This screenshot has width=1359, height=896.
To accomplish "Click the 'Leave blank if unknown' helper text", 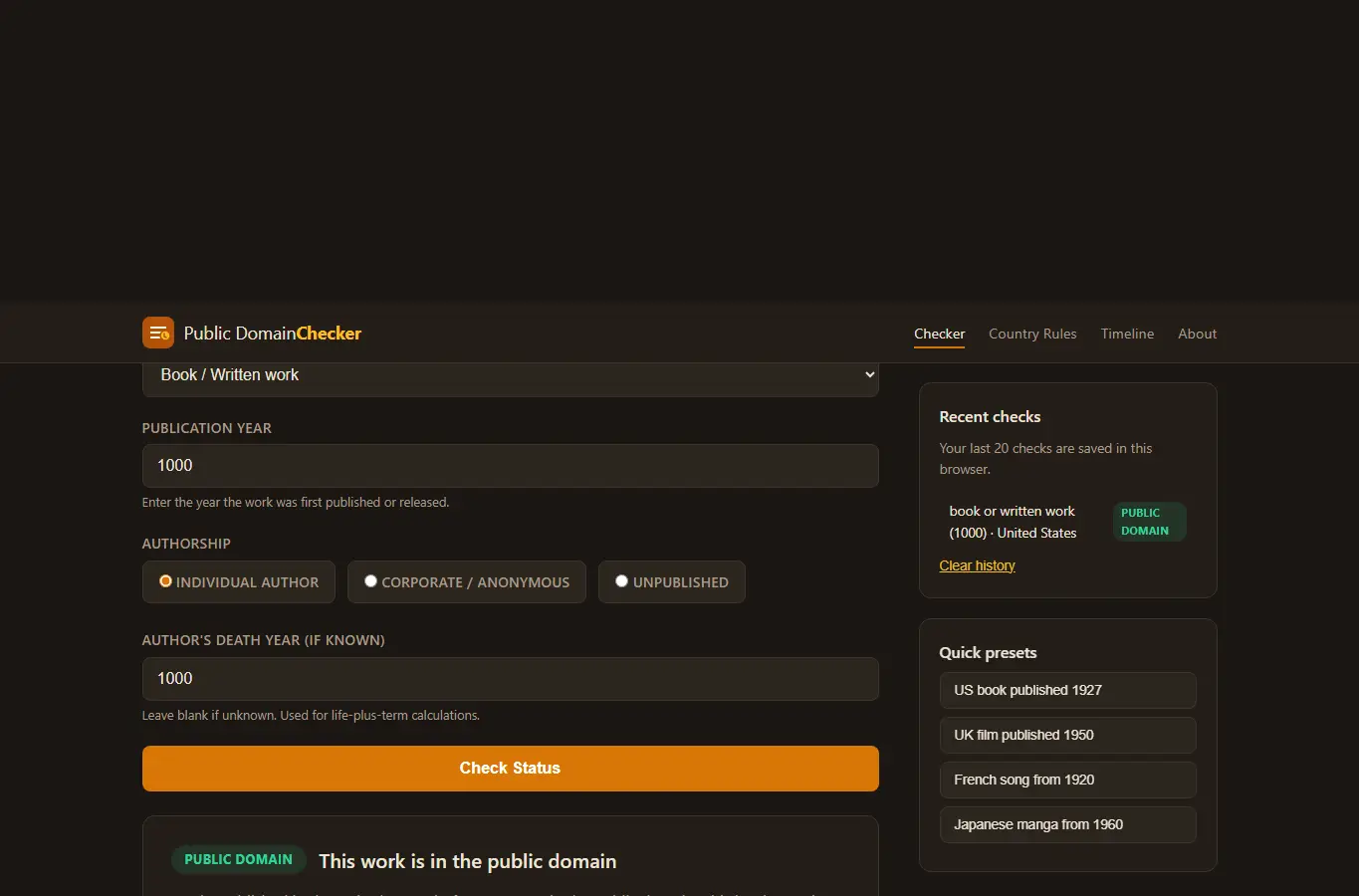I will (311, 716).
